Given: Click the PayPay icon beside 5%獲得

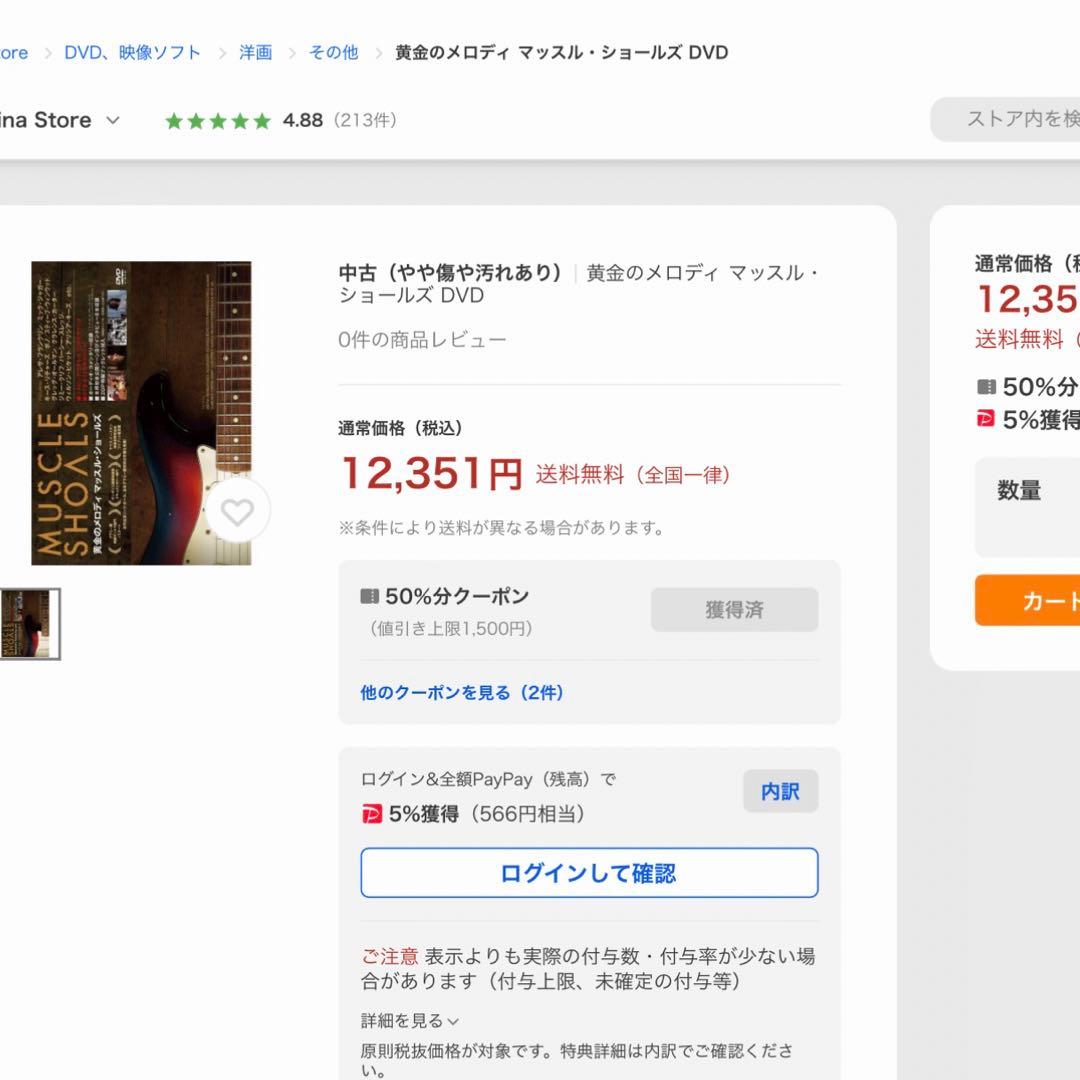Looking at the screenshot, I should tap(372, 814).
